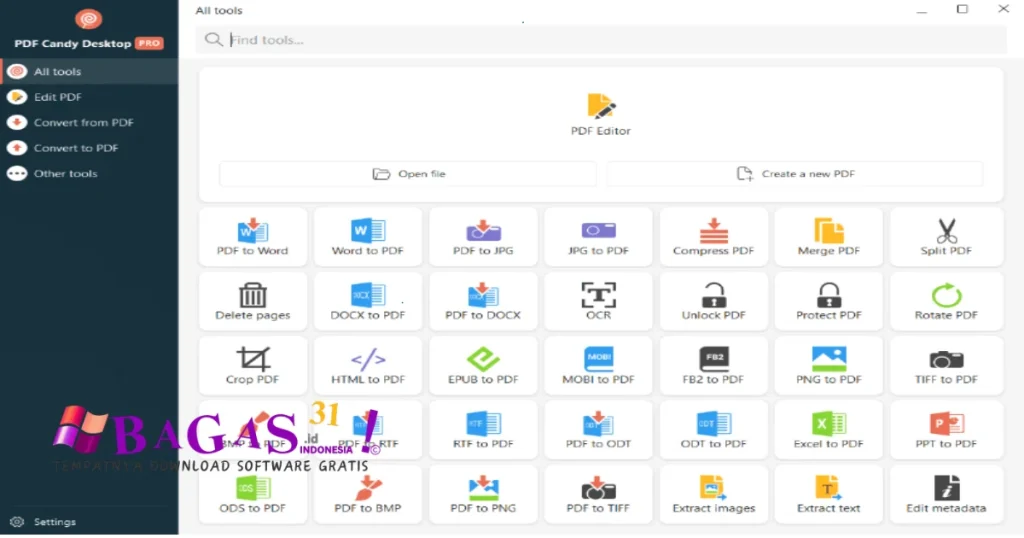This screenshot has height=538, width=1024.
Task: Focus the Find tools search field
Action: [601, 40]
